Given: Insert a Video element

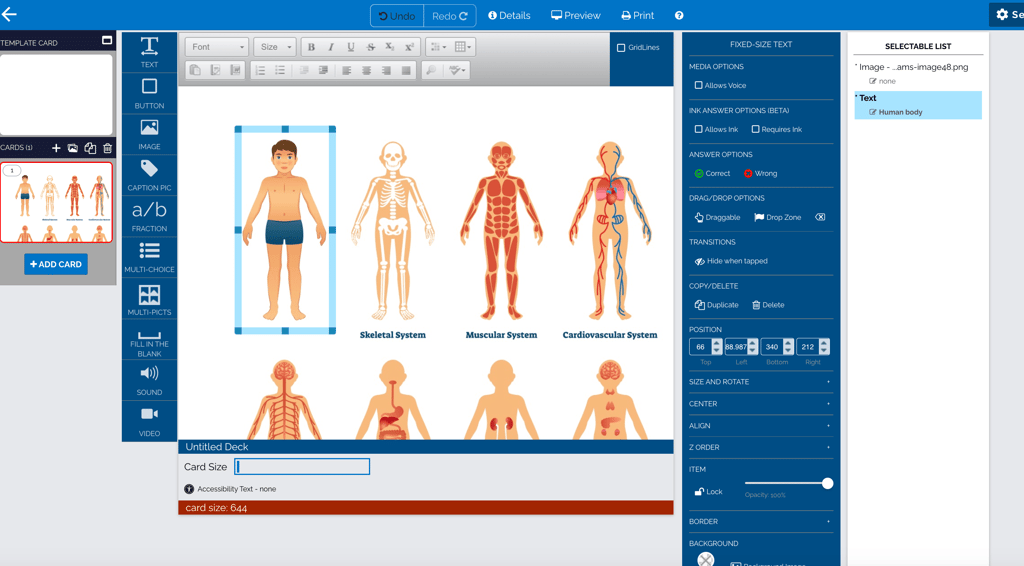Looking at the screenshot, I should (149, 421).
